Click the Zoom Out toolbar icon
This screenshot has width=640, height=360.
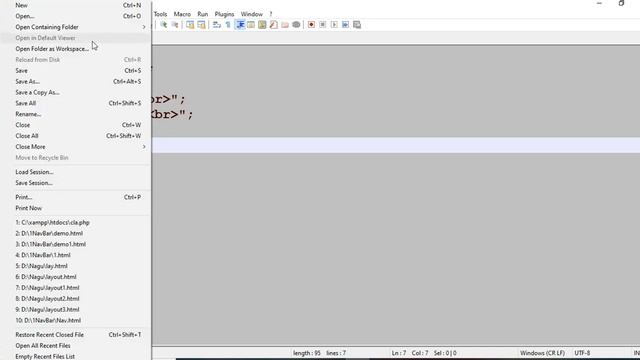(175, 25)
